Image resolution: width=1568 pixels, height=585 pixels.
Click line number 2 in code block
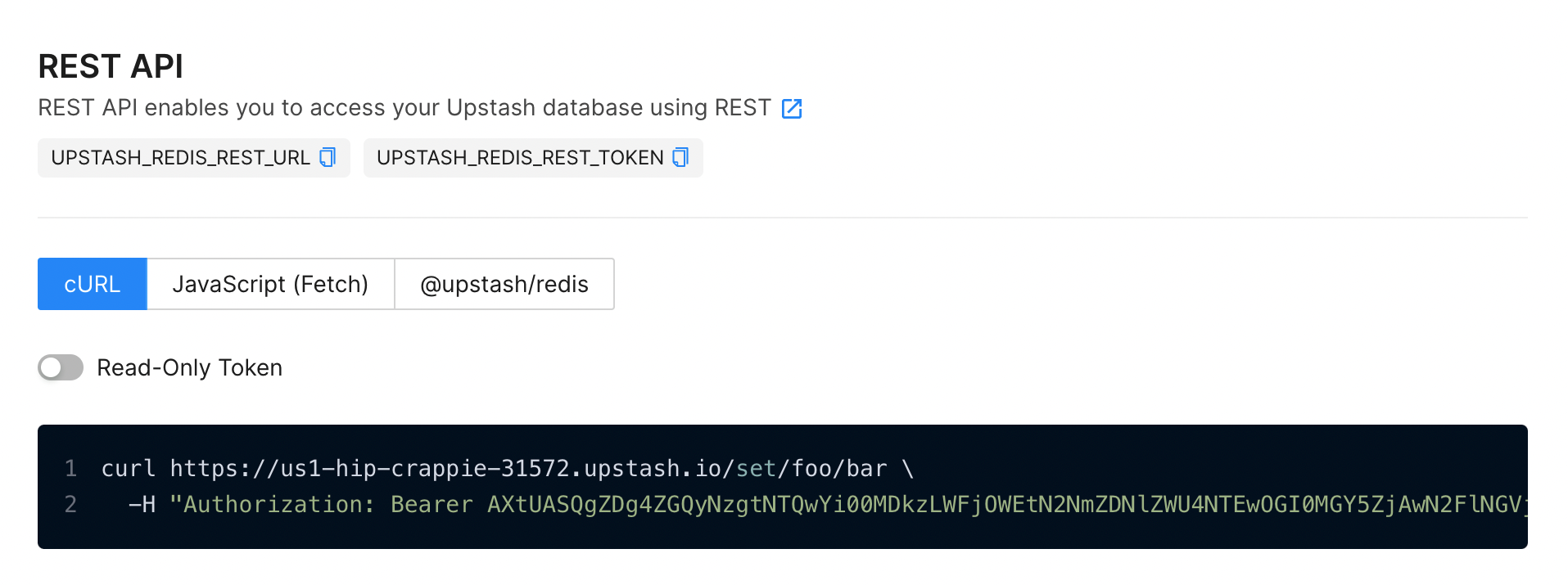click(70, 504)
